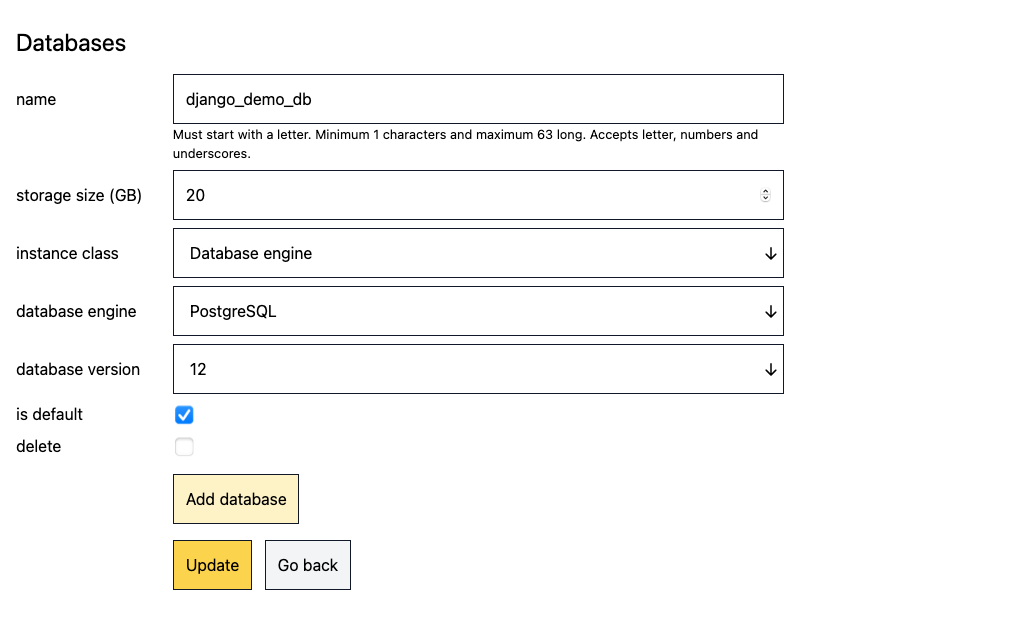1024x621 pixels.
Task: Click the 'name' label
Action: coord(36,99)
